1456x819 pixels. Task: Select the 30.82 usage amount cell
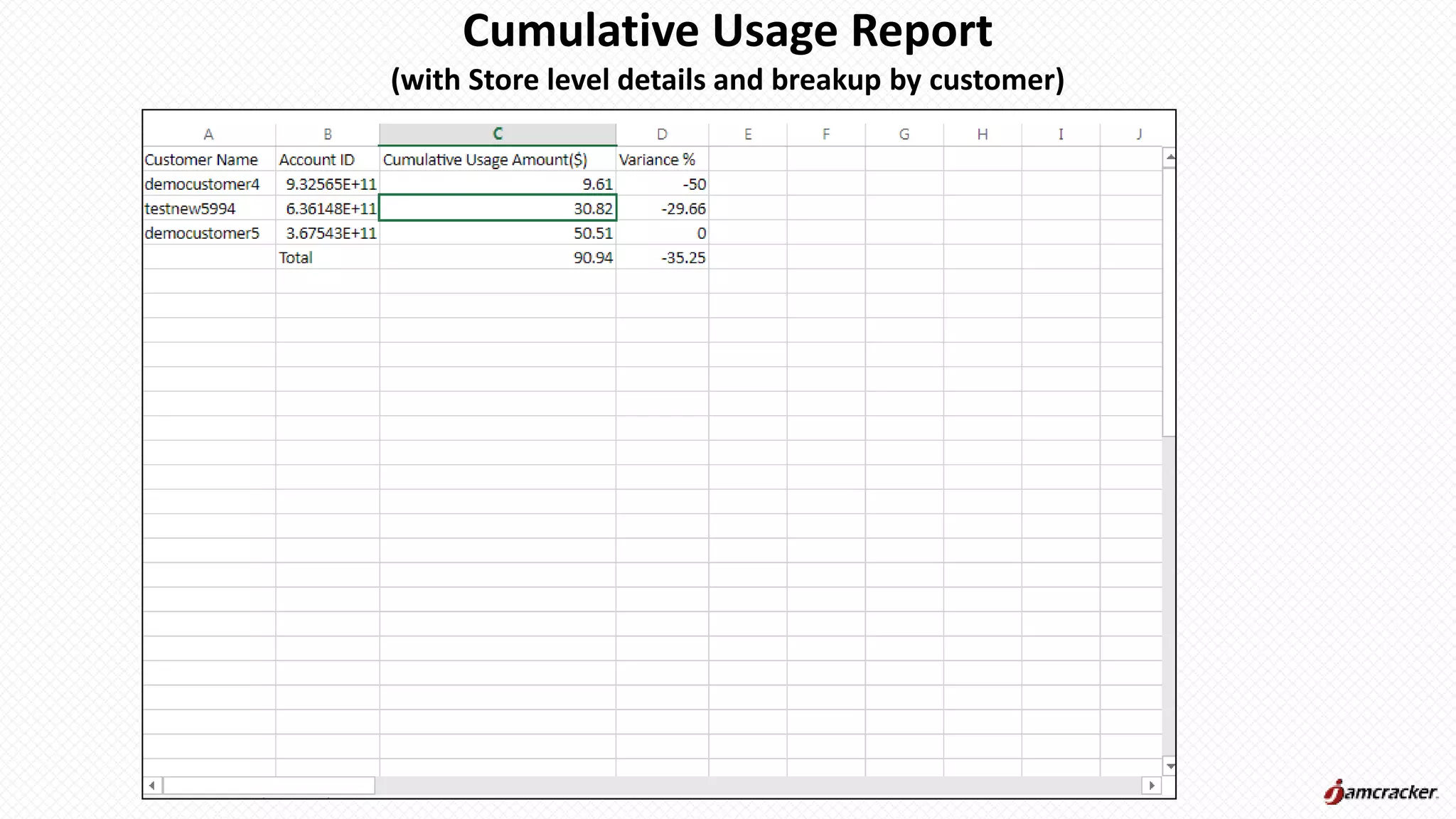click(498, 208)
